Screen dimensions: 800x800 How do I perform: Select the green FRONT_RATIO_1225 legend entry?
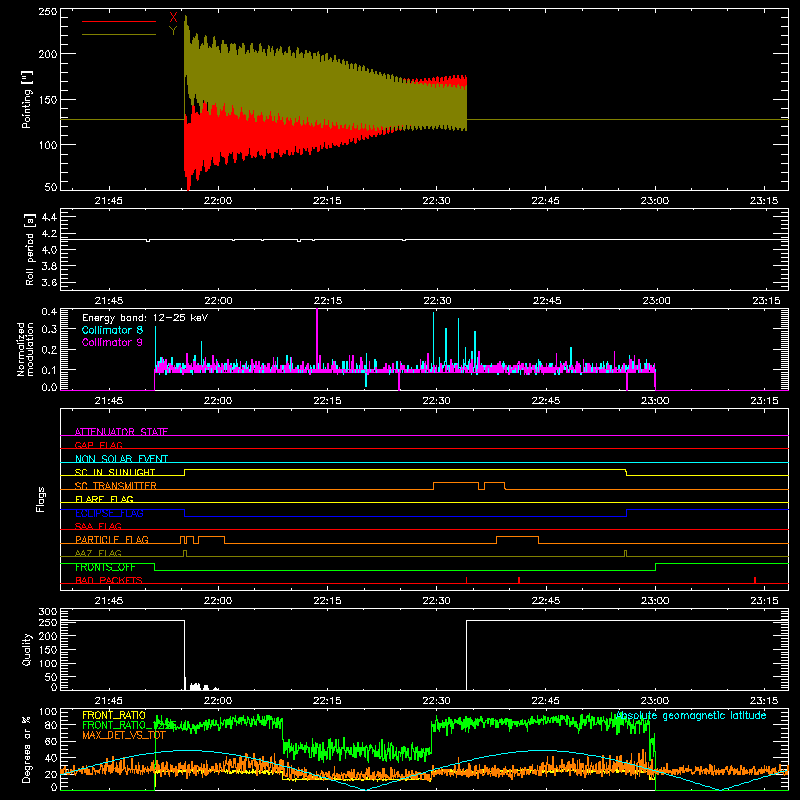(x=129, y=725)
